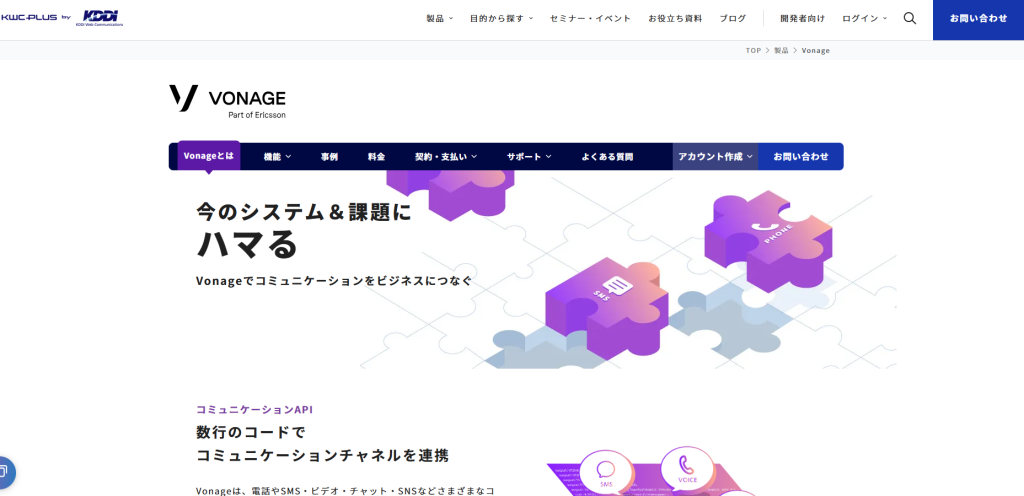The image size is (1024, 496).
Task: Click the PHONE puzzle piece graphic
Action: [x=769, y=240]
